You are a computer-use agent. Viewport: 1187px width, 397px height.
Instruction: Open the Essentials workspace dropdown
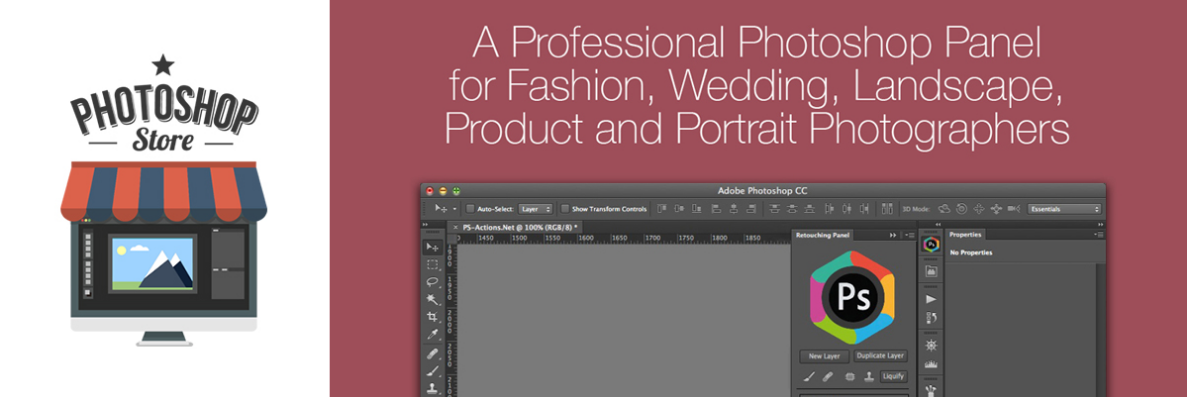tap(1064, 208)
